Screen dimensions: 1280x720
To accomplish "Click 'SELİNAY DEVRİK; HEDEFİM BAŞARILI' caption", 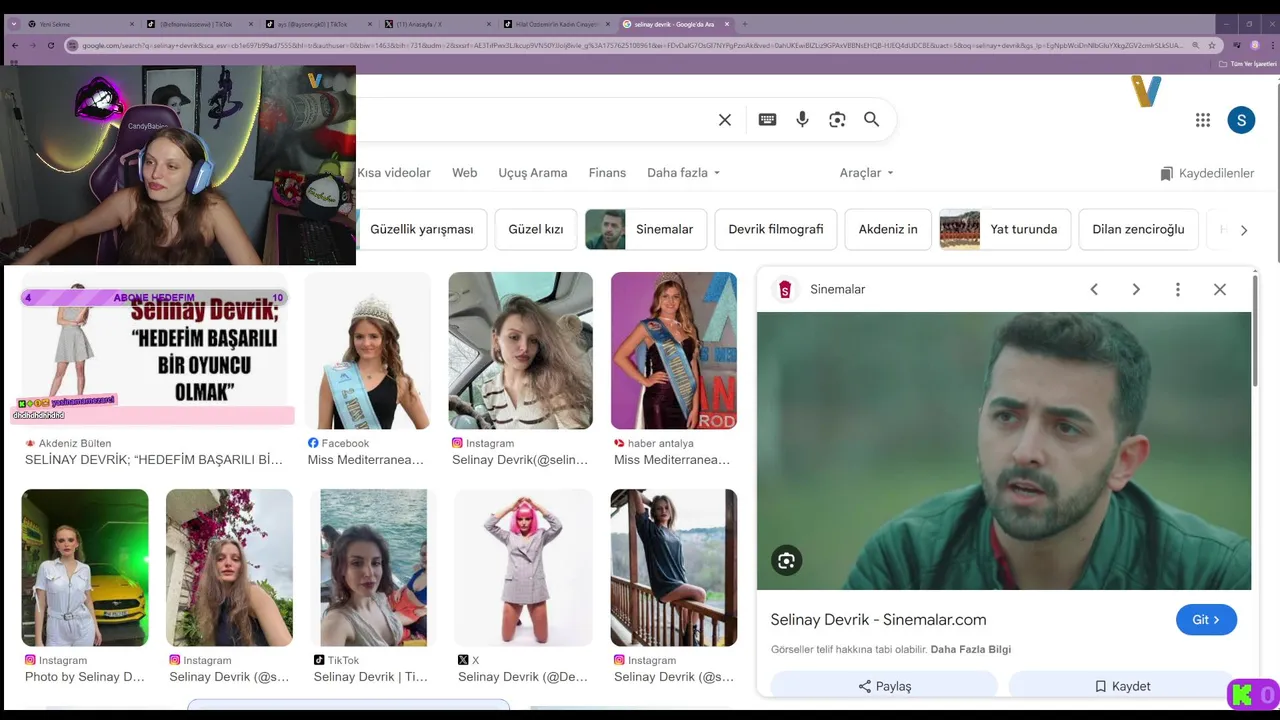I will [x=154, y=460].
